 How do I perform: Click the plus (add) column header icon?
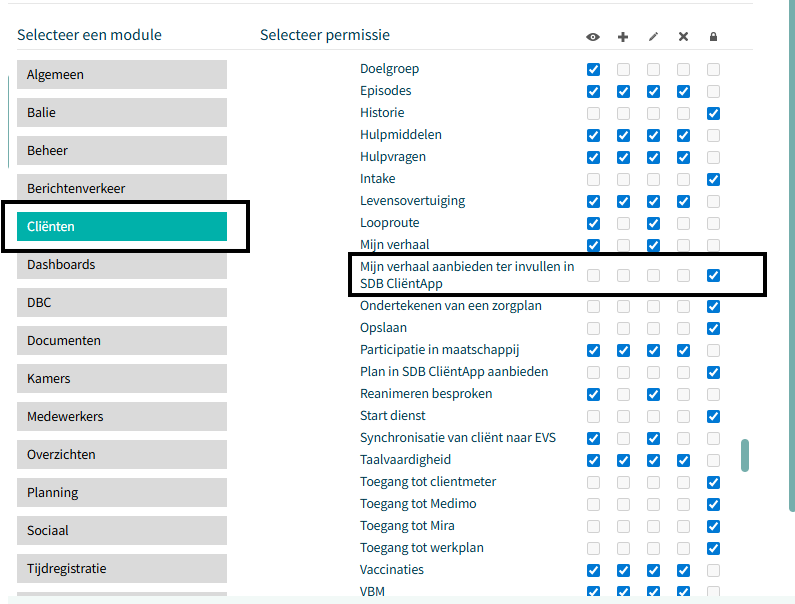tap(623, 37)
